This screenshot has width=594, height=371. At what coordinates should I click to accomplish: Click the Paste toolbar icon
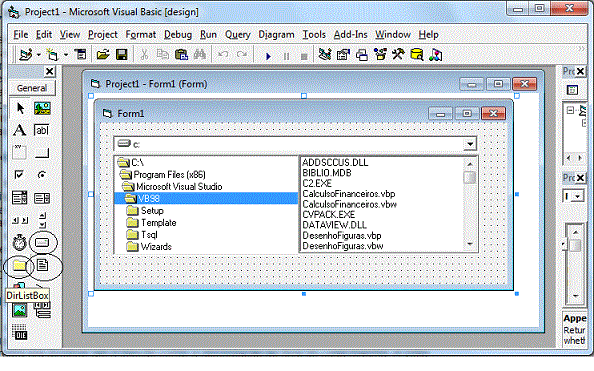[x=181, y=55]
